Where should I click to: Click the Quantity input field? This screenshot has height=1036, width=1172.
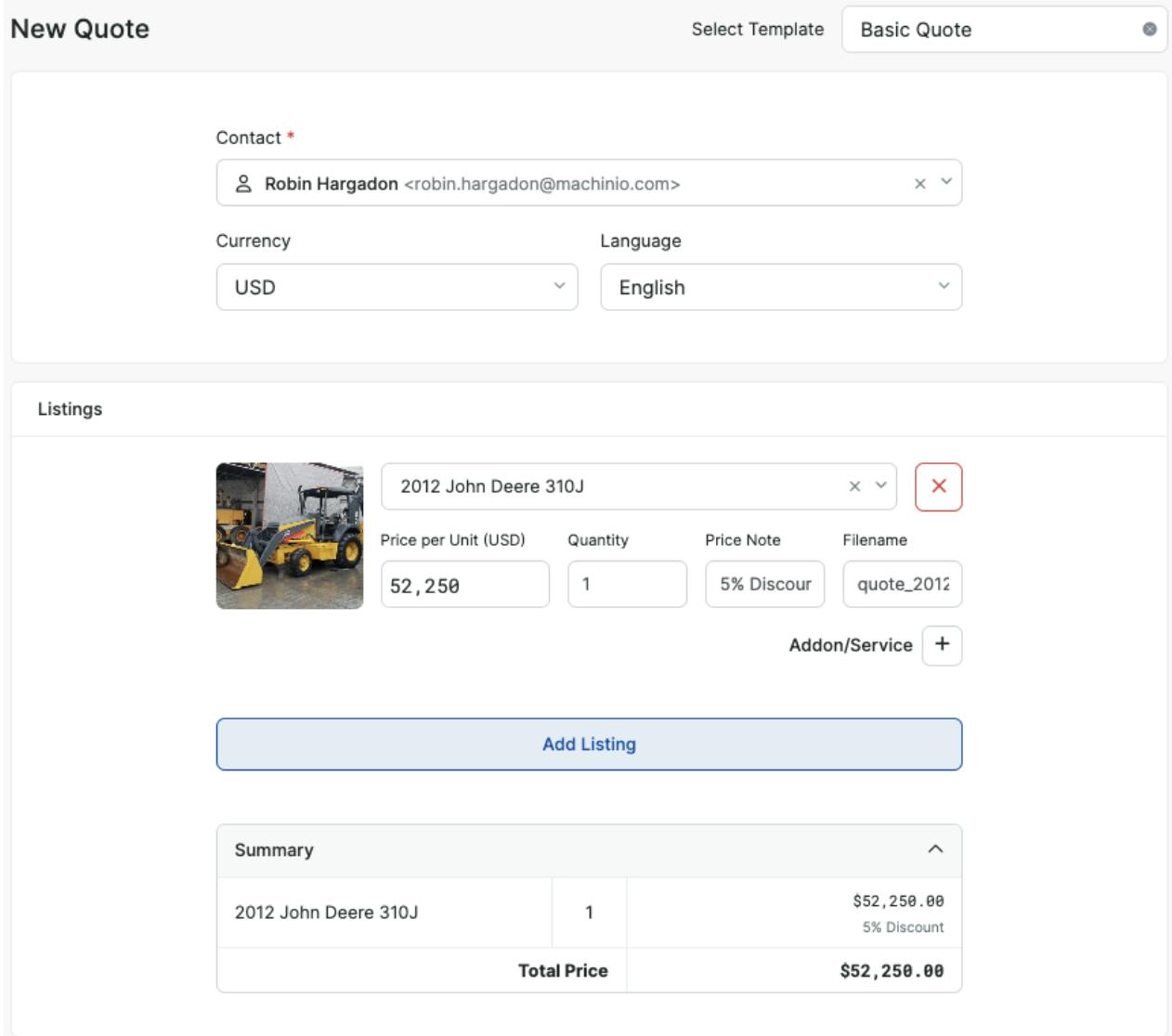pyautogui.click(x=627, y=585)
